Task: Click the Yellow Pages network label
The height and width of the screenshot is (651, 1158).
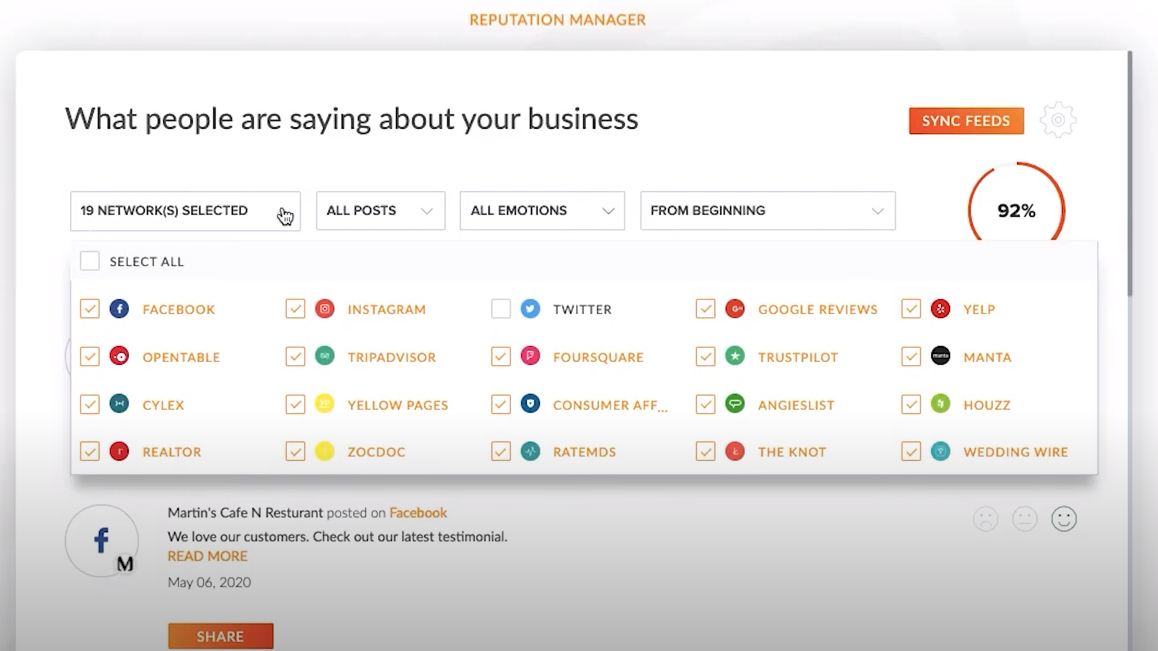Action: click(398, 405)
